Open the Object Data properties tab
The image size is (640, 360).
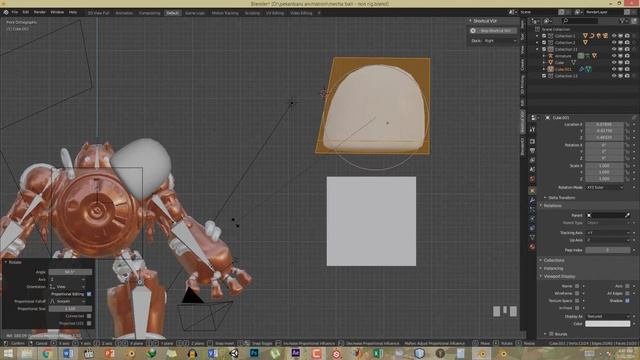(532, 238)
